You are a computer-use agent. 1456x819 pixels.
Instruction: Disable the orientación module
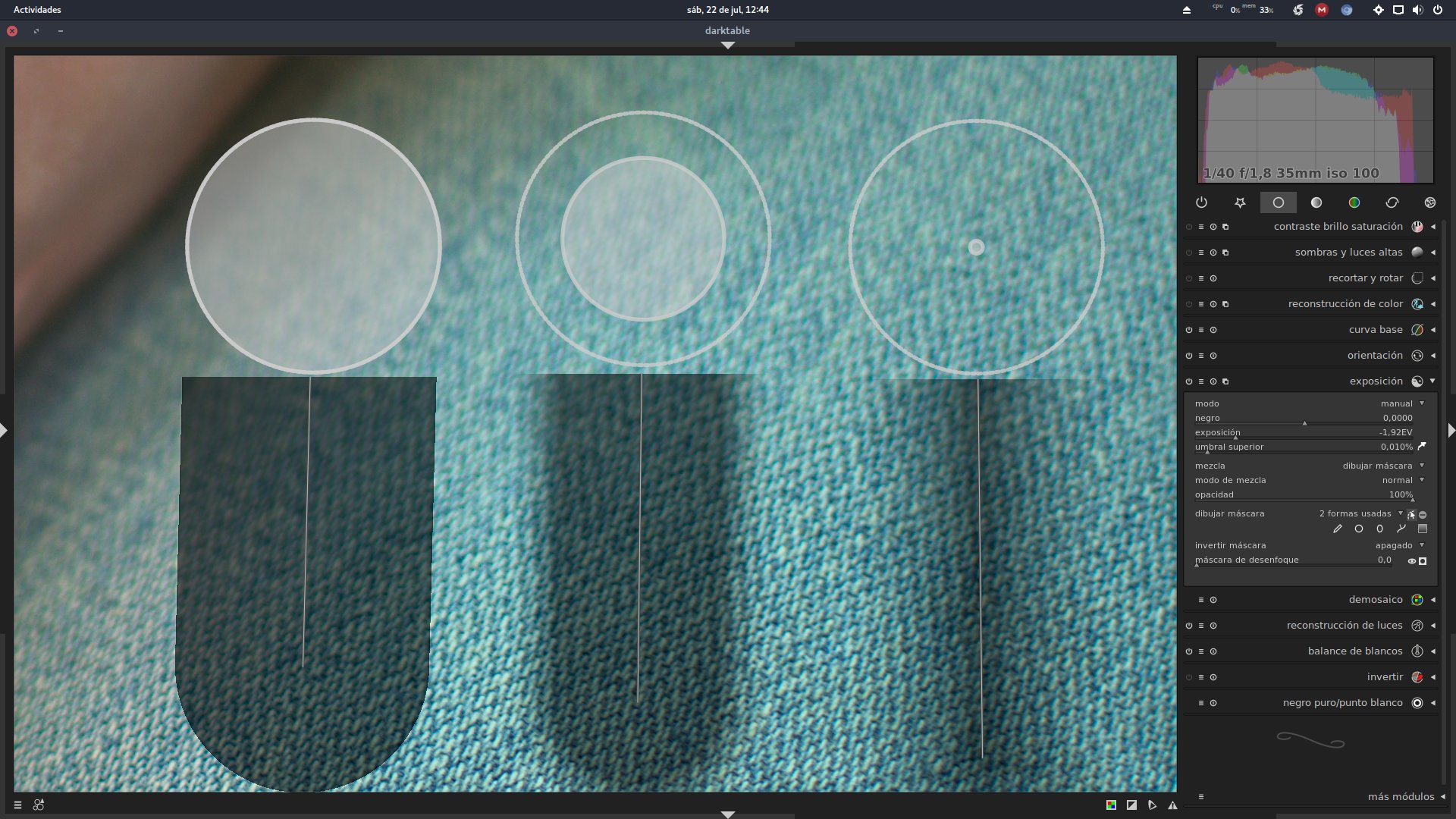coord(1189,356)
